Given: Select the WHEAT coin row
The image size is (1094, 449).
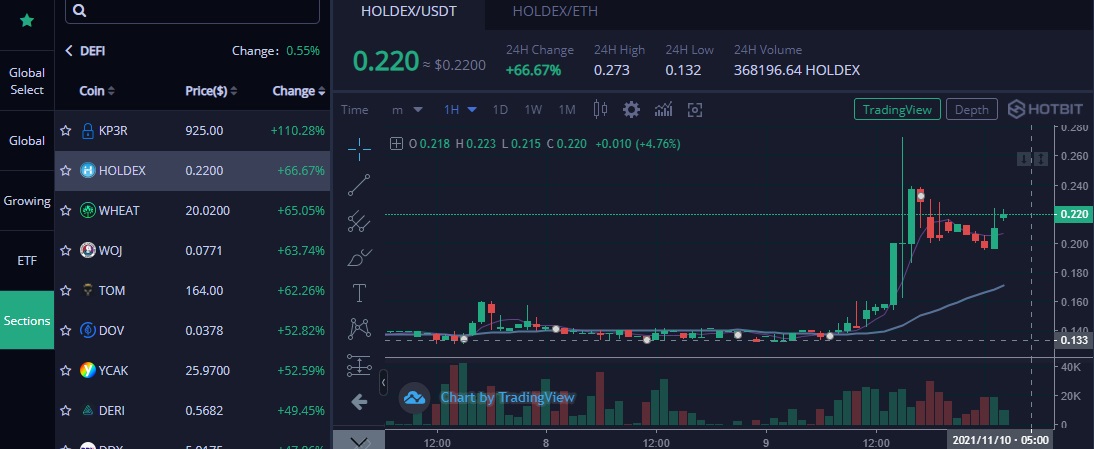Looking at the screenshot, I should click(193, 211).
